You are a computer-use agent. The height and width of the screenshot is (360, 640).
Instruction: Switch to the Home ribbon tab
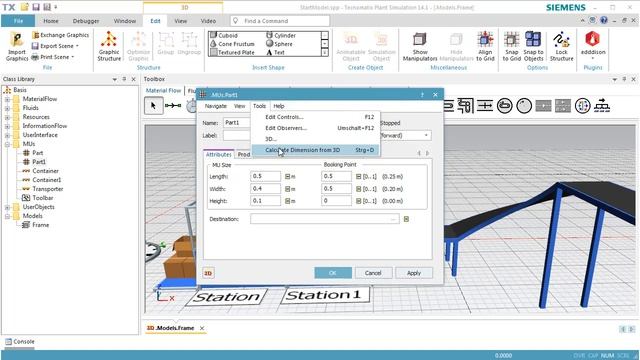(x=51, y=21)
